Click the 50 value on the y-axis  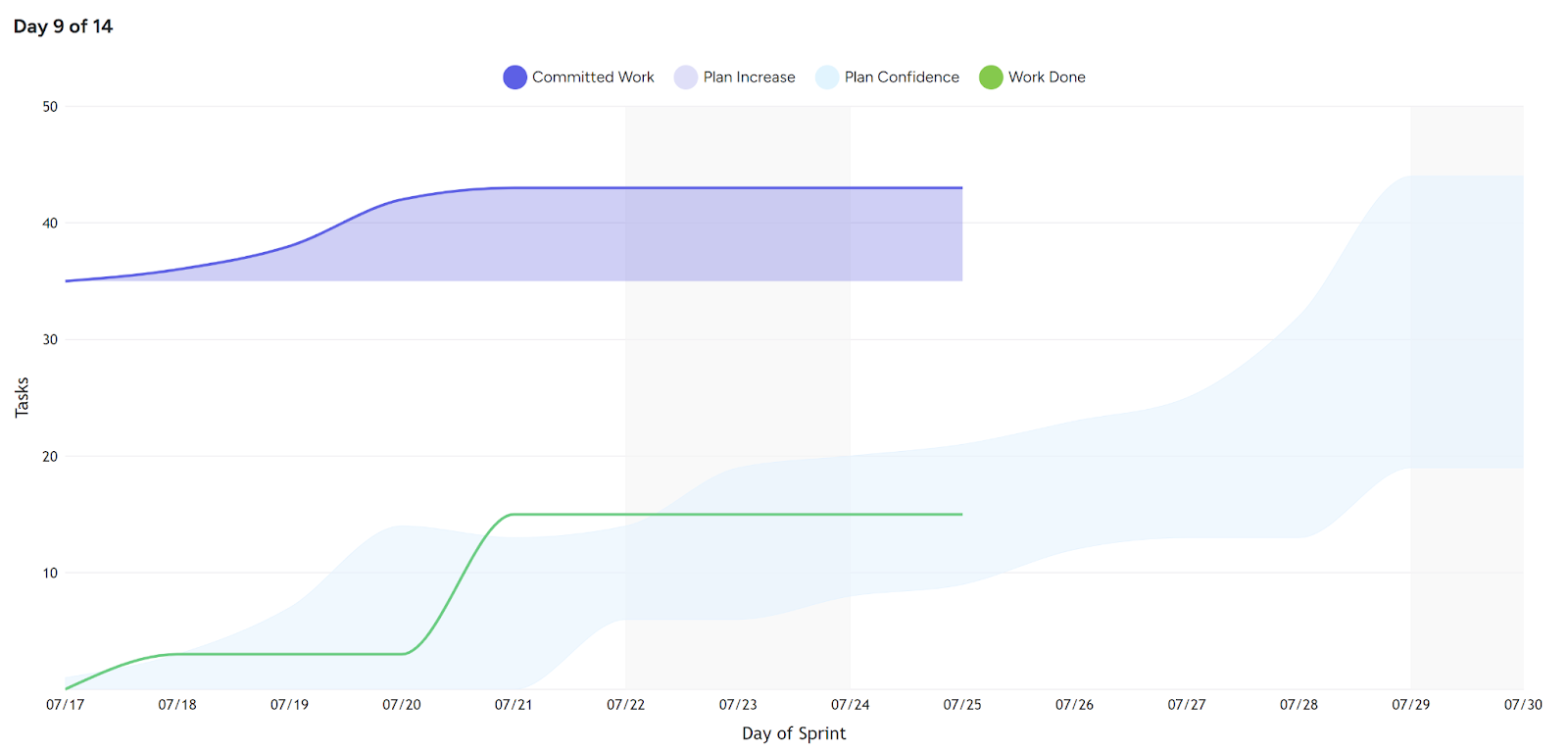click(50, 107)
